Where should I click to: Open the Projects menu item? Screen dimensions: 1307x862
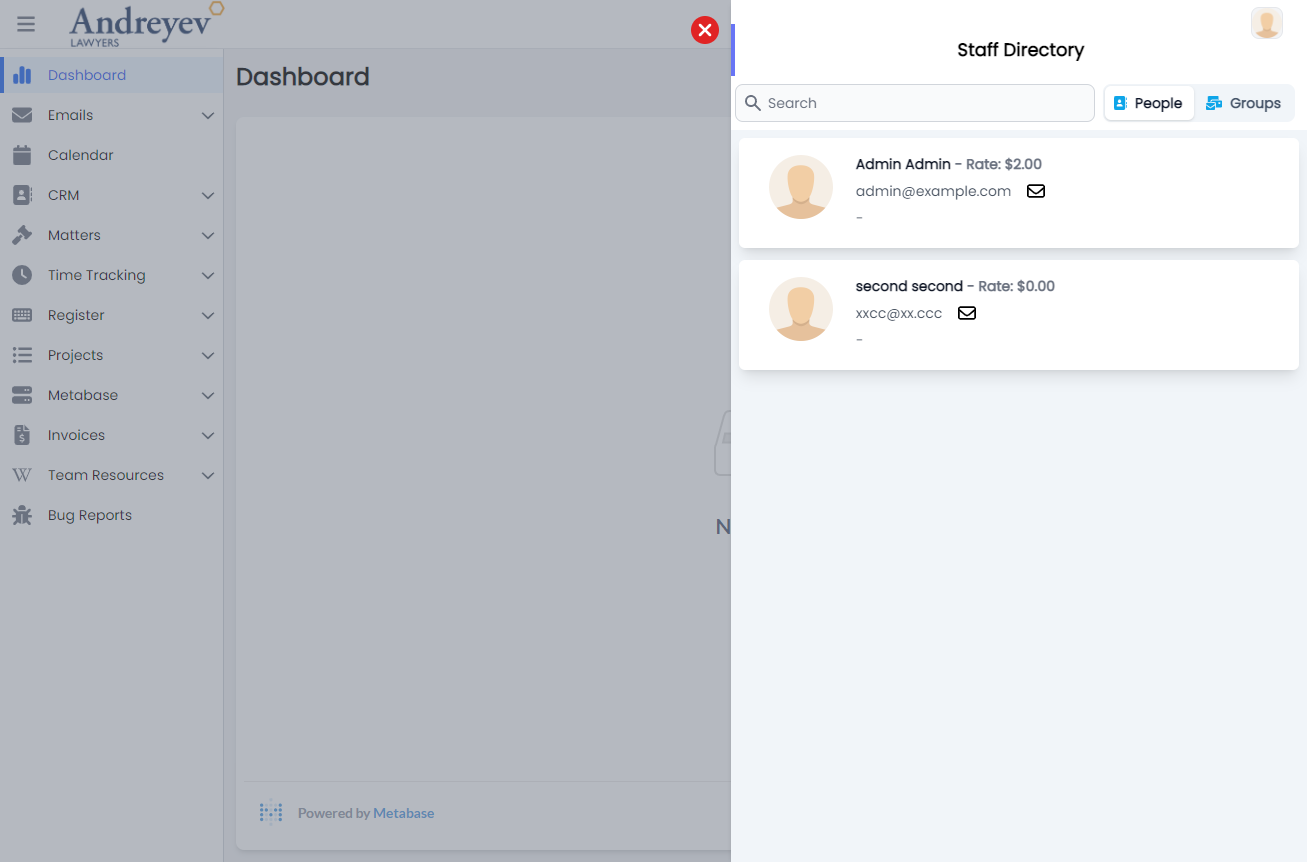pos(76,355)
